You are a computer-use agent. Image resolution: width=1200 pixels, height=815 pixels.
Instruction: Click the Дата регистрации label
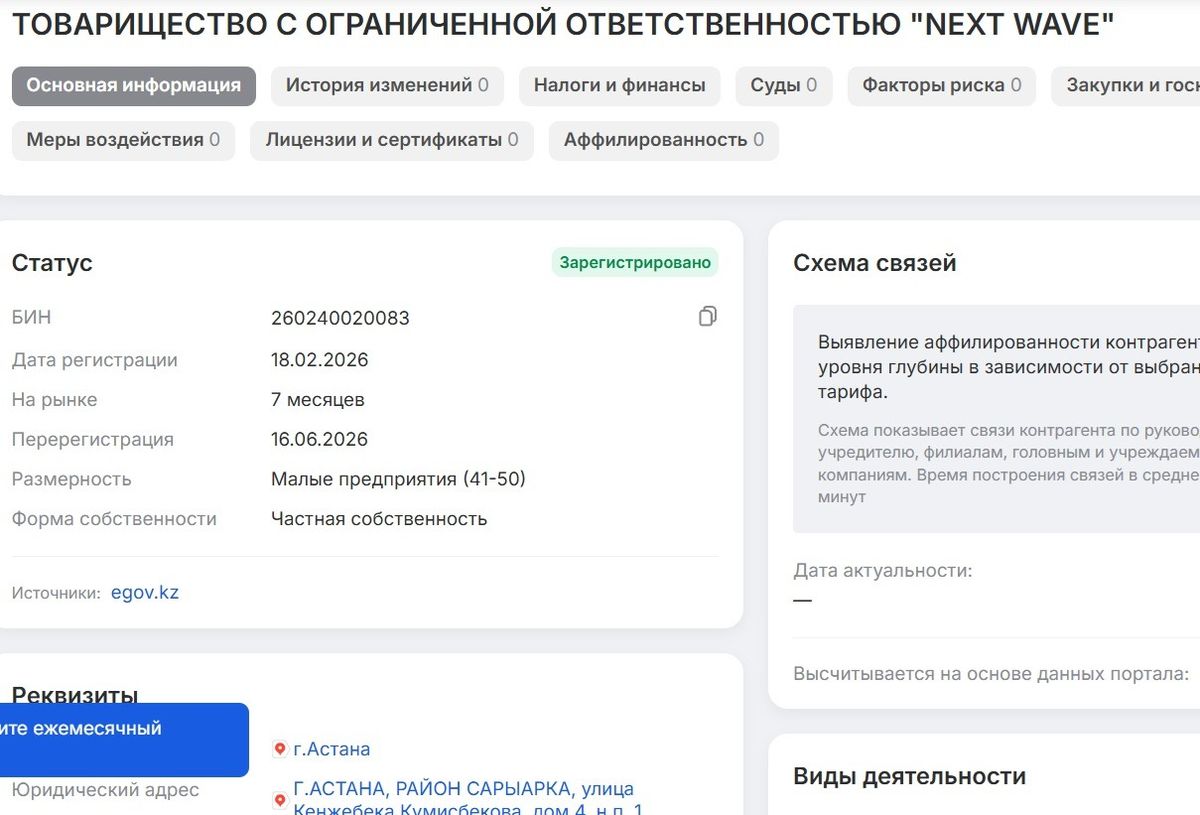pyautogui.click(x=95, y=360)
